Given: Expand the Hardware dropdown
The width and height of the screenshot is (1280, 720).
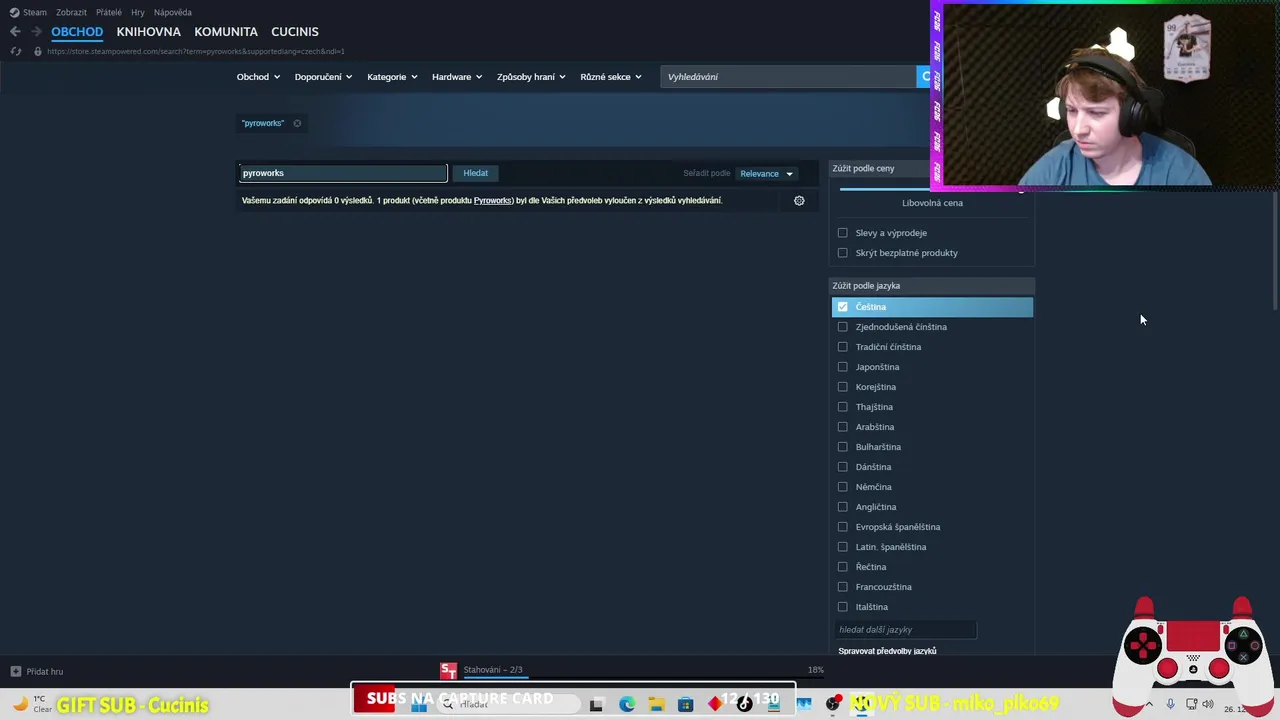Looking at the screenshot, I should pos(457,77).
